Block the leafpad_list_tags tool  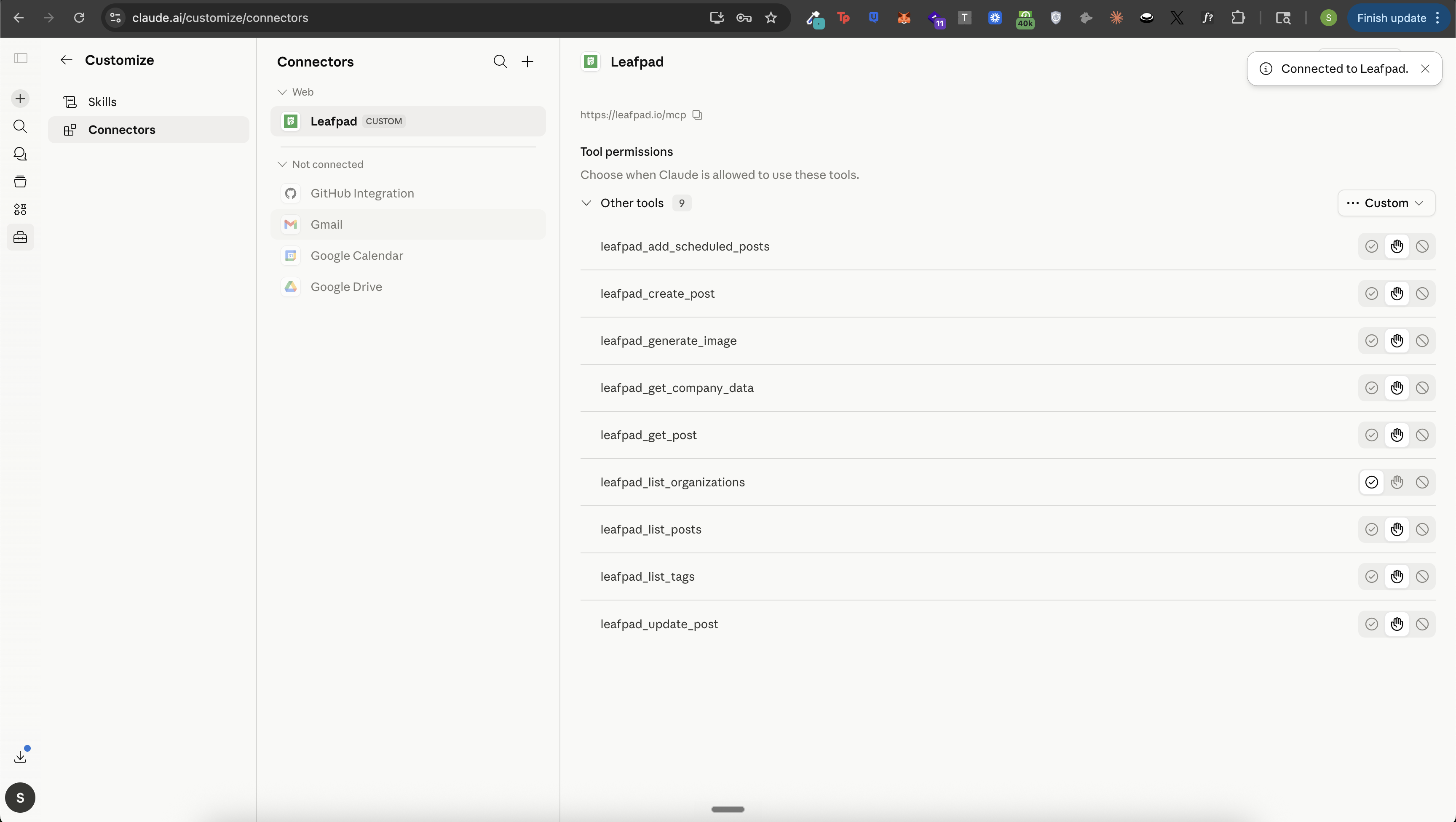tap(1422, 577)
